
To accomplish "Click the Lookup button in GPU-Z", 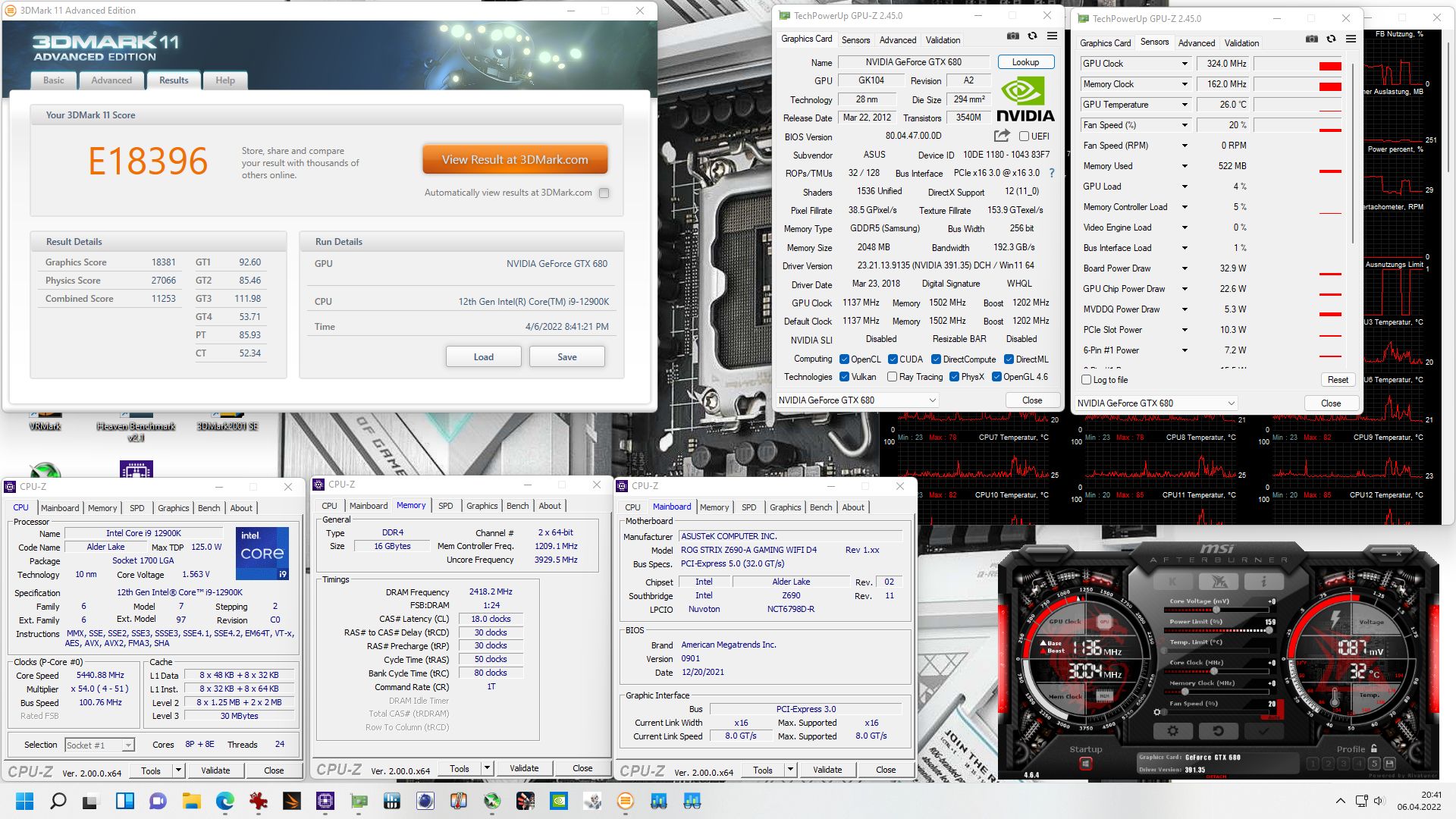I will point(1025,62).
